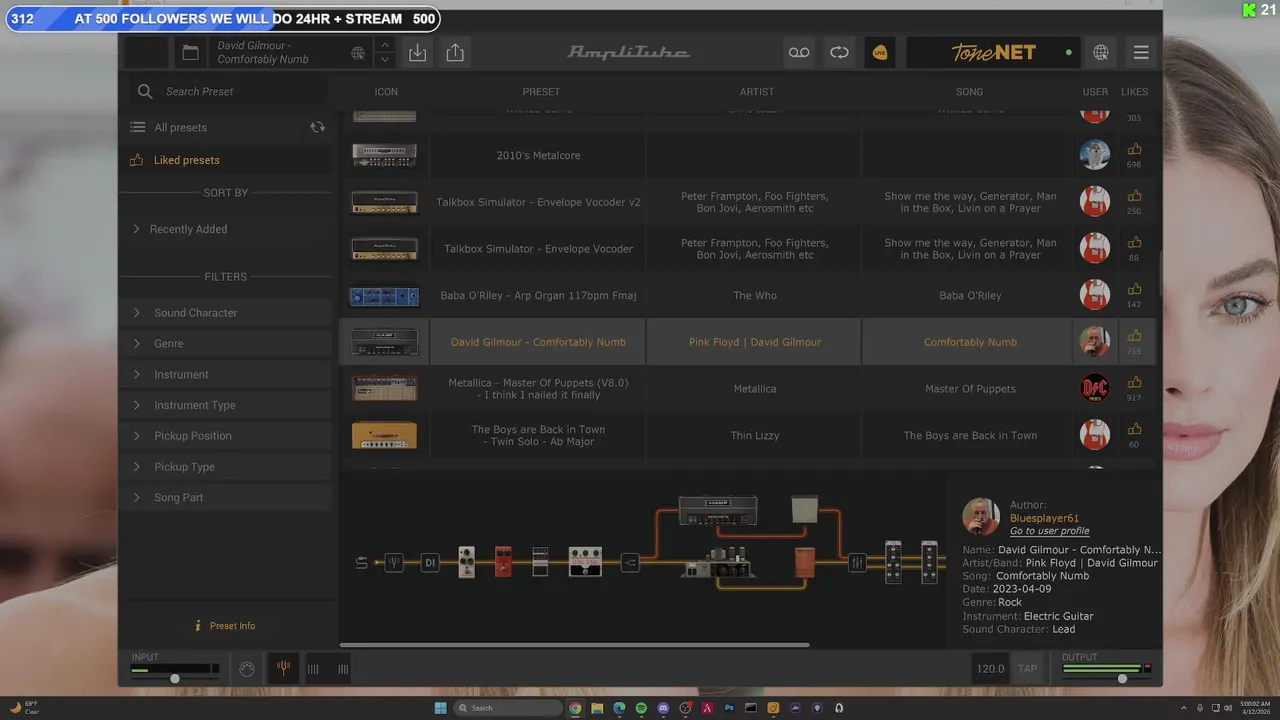Click the TAP tempo button
1280x720 pixels.
click(1027, 669)
